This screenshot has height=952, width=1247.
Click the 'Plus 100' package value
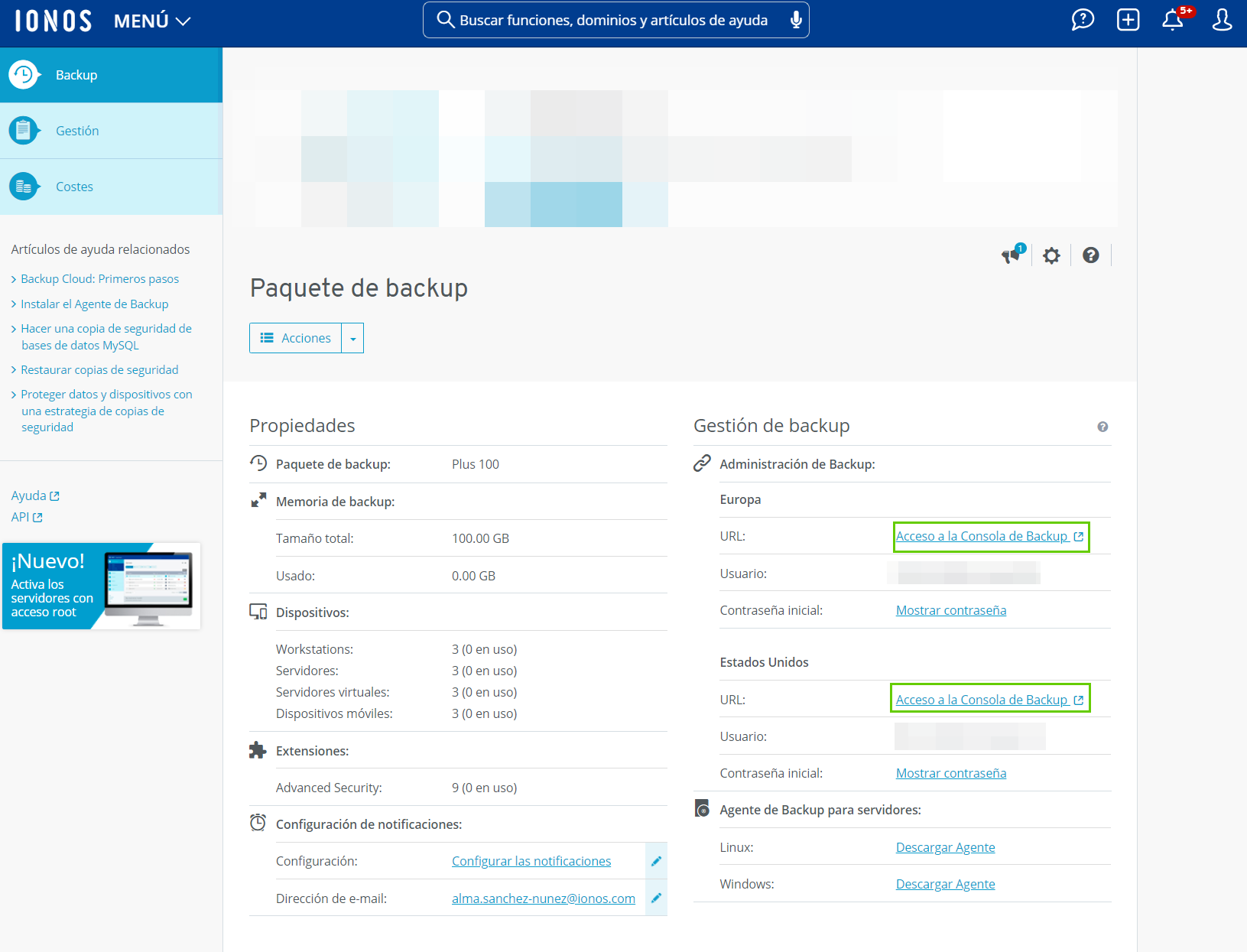476,464
